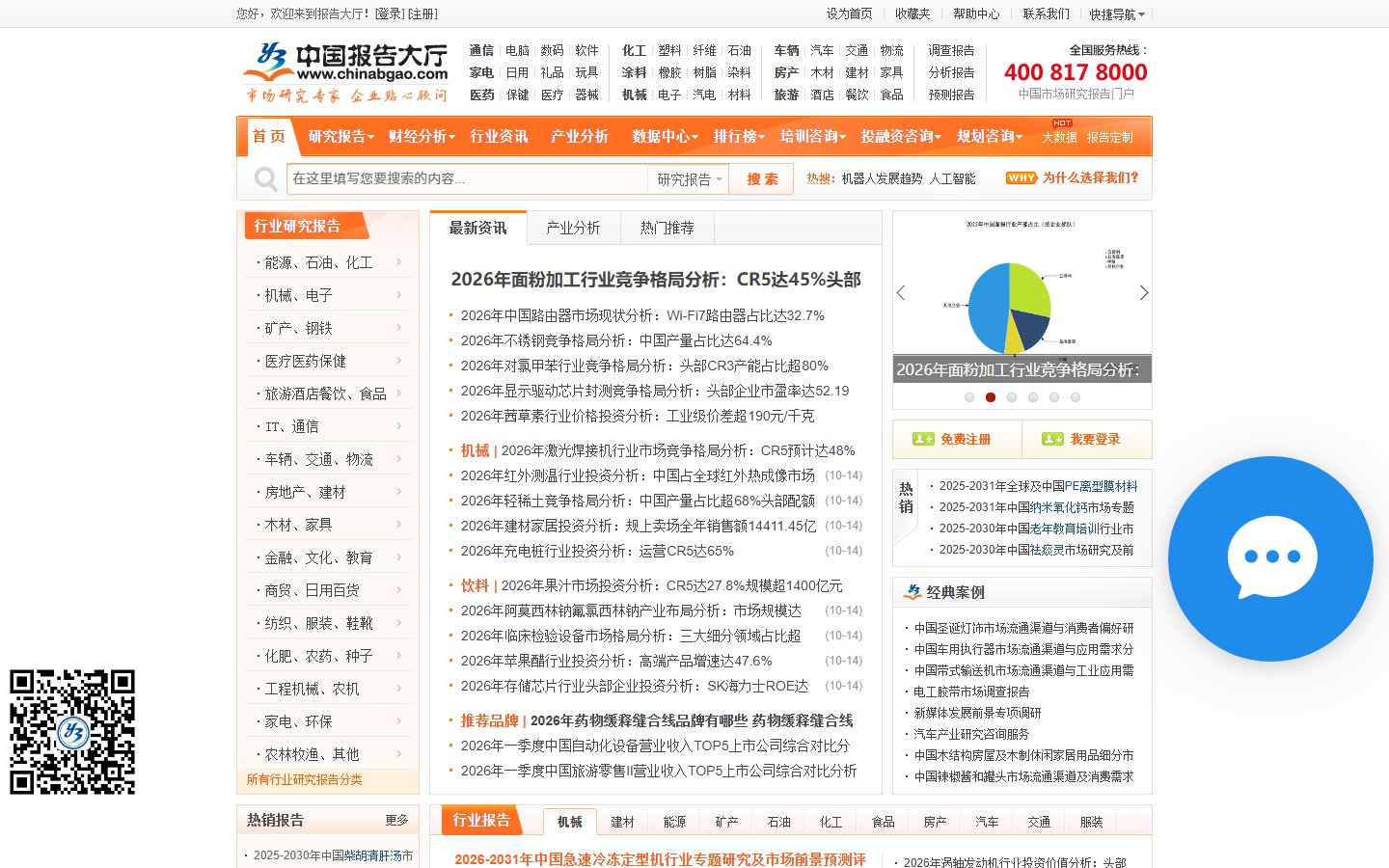Click hot keyword 机器人发展趋势
The height and width of the screenshot is (868, 1389).
pyautogui.click(x=882, y=178)
